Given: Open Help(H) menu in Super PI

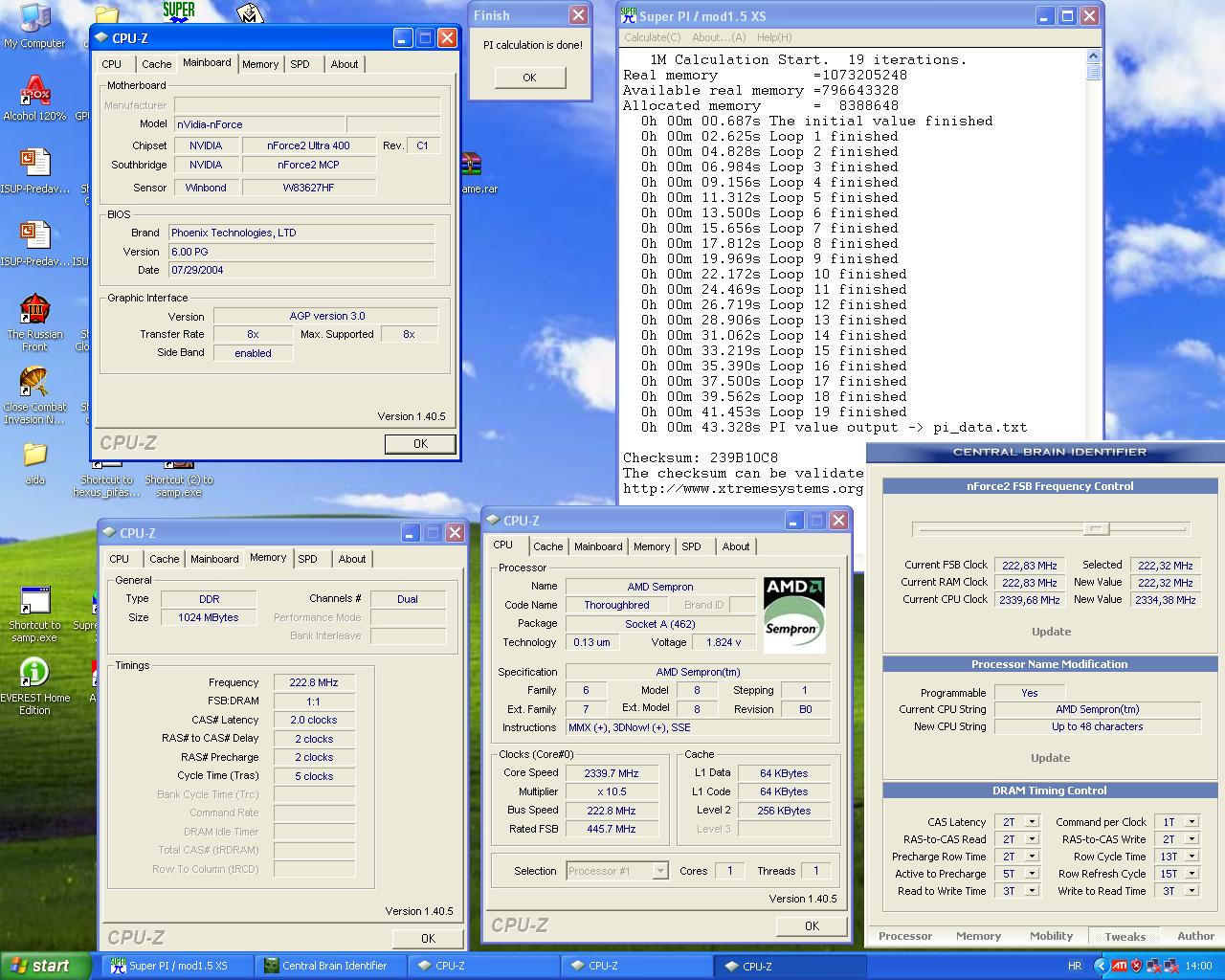Looking at the screenshot, I should coord(774,37).
